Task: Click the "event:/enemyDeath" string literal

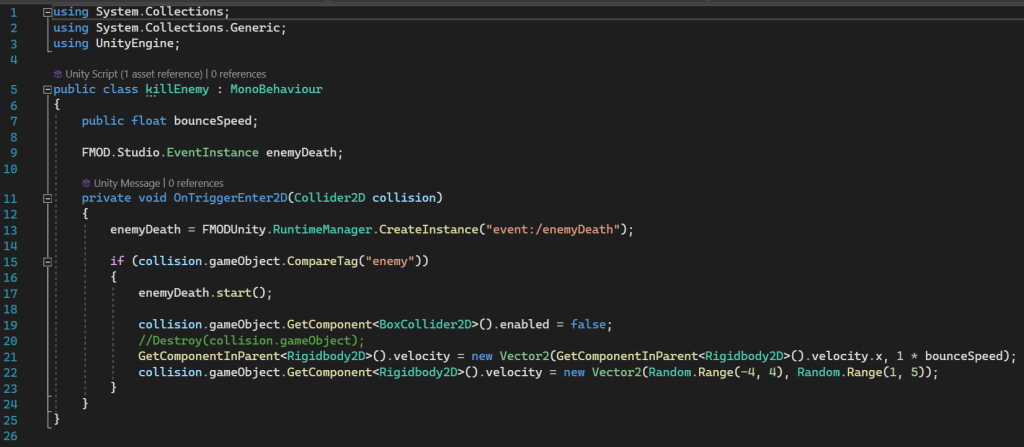Action: pyautogui.click(x=553, y=229)
